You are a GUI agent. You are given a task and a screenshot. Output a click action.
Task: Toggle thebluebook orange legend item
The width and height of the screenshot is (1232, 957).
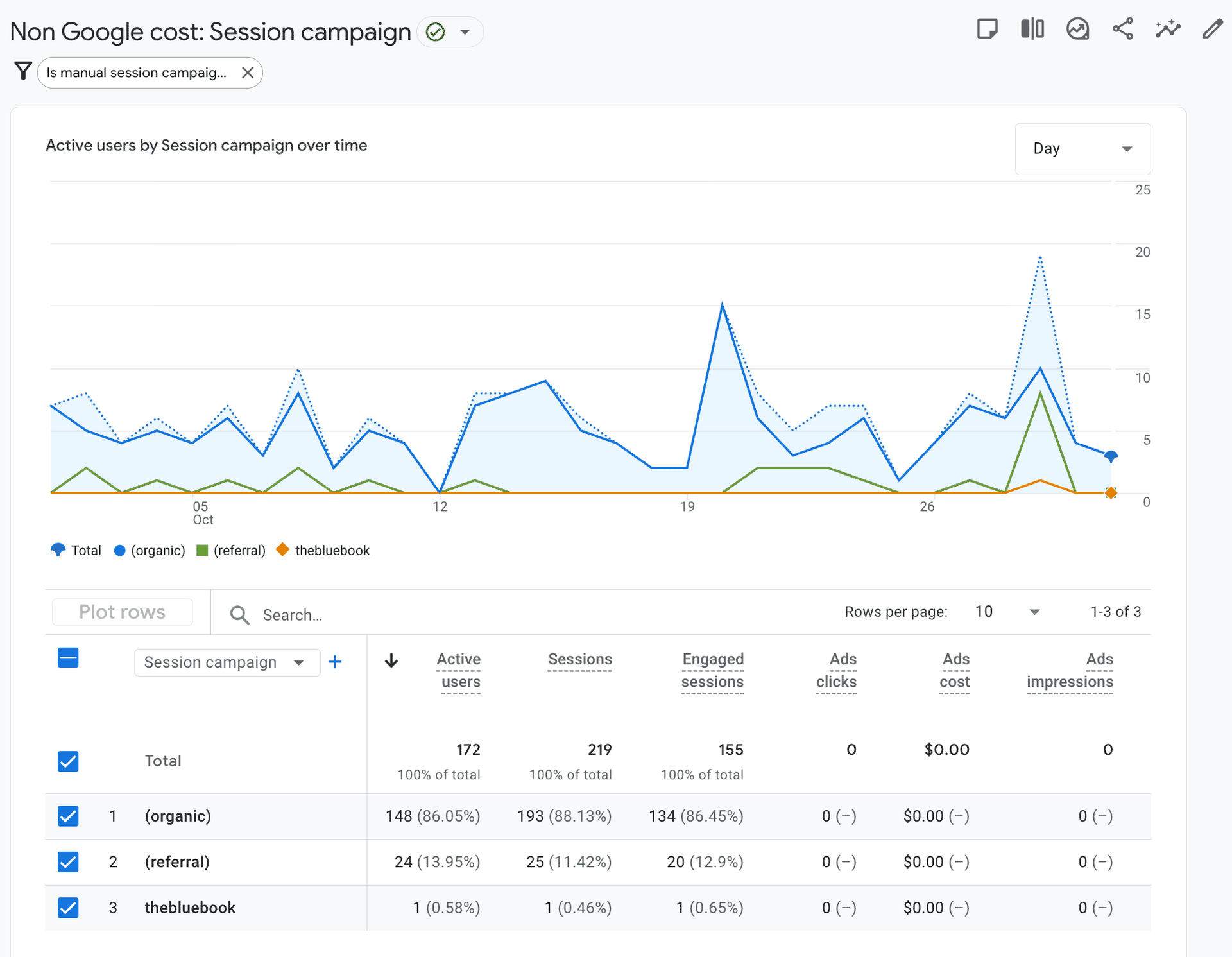(x=323, y=550)
